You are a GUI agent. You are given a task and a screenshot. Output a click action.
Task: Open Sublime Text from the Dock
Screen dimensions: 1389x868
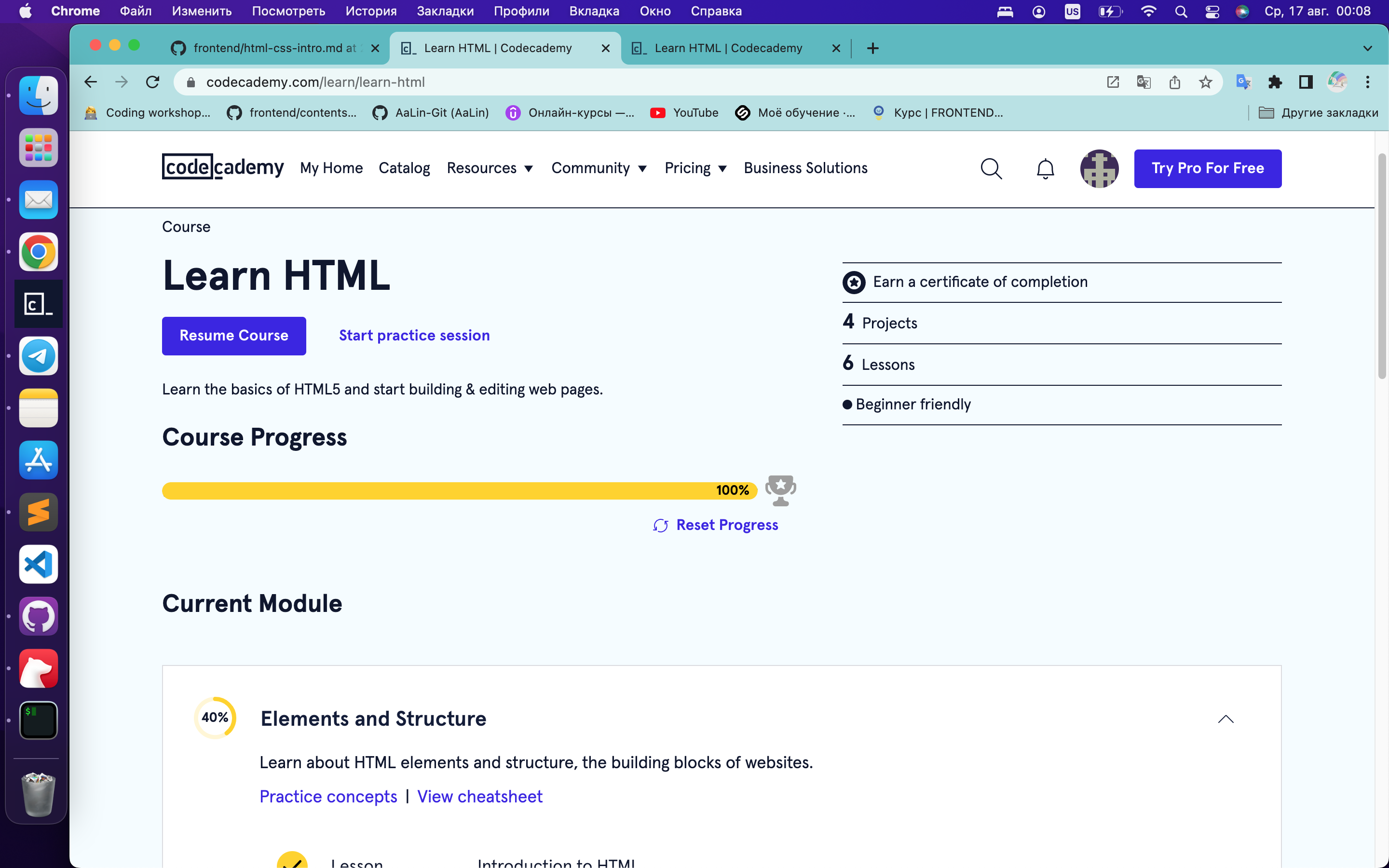(x=39, y=512)
